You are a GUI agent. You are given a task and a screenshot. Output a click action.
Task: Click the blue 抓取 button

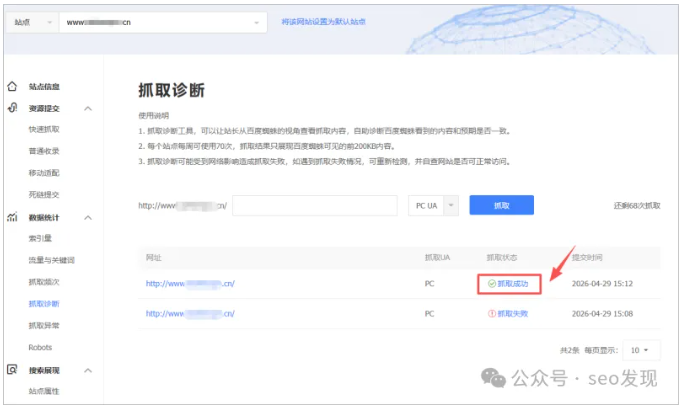click(501, 205)
